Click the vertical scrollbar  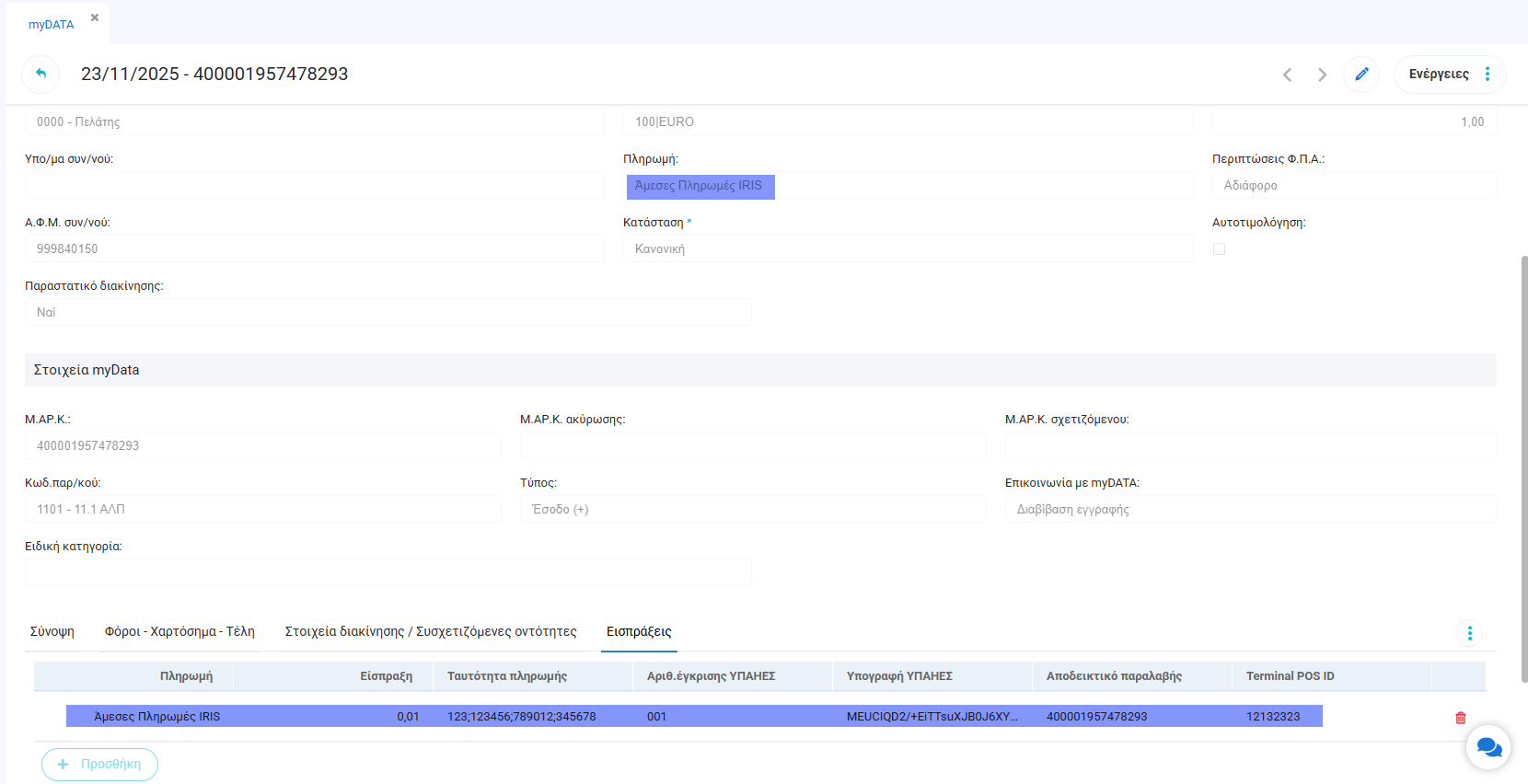pos(1523,460)
